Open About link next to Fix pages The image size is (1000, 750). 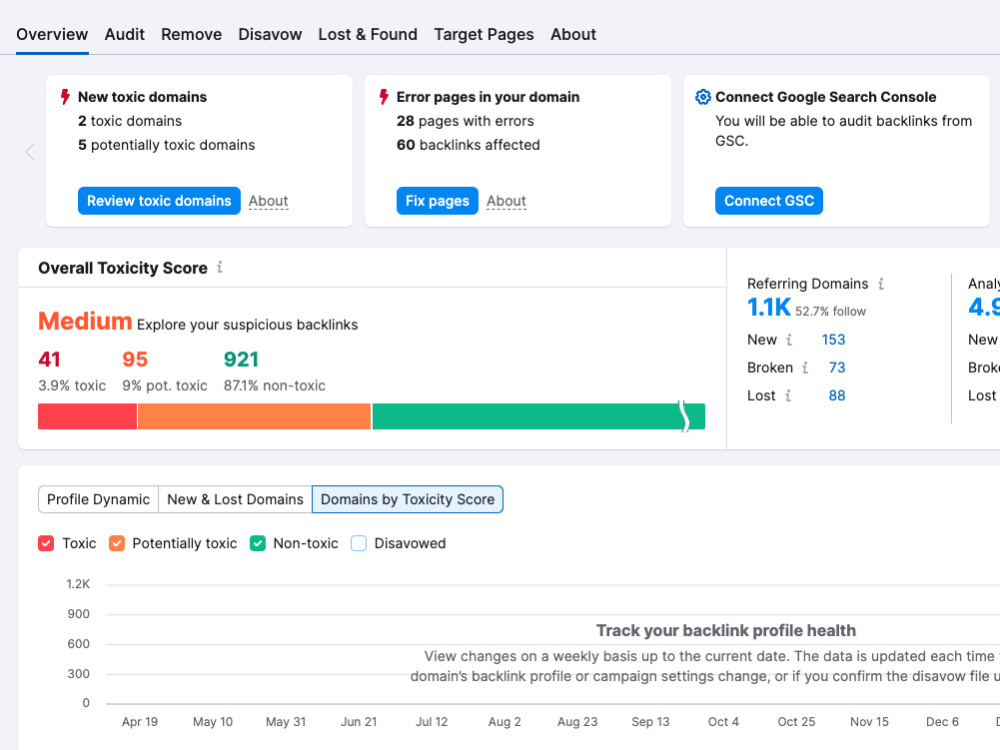pos(506,201)
